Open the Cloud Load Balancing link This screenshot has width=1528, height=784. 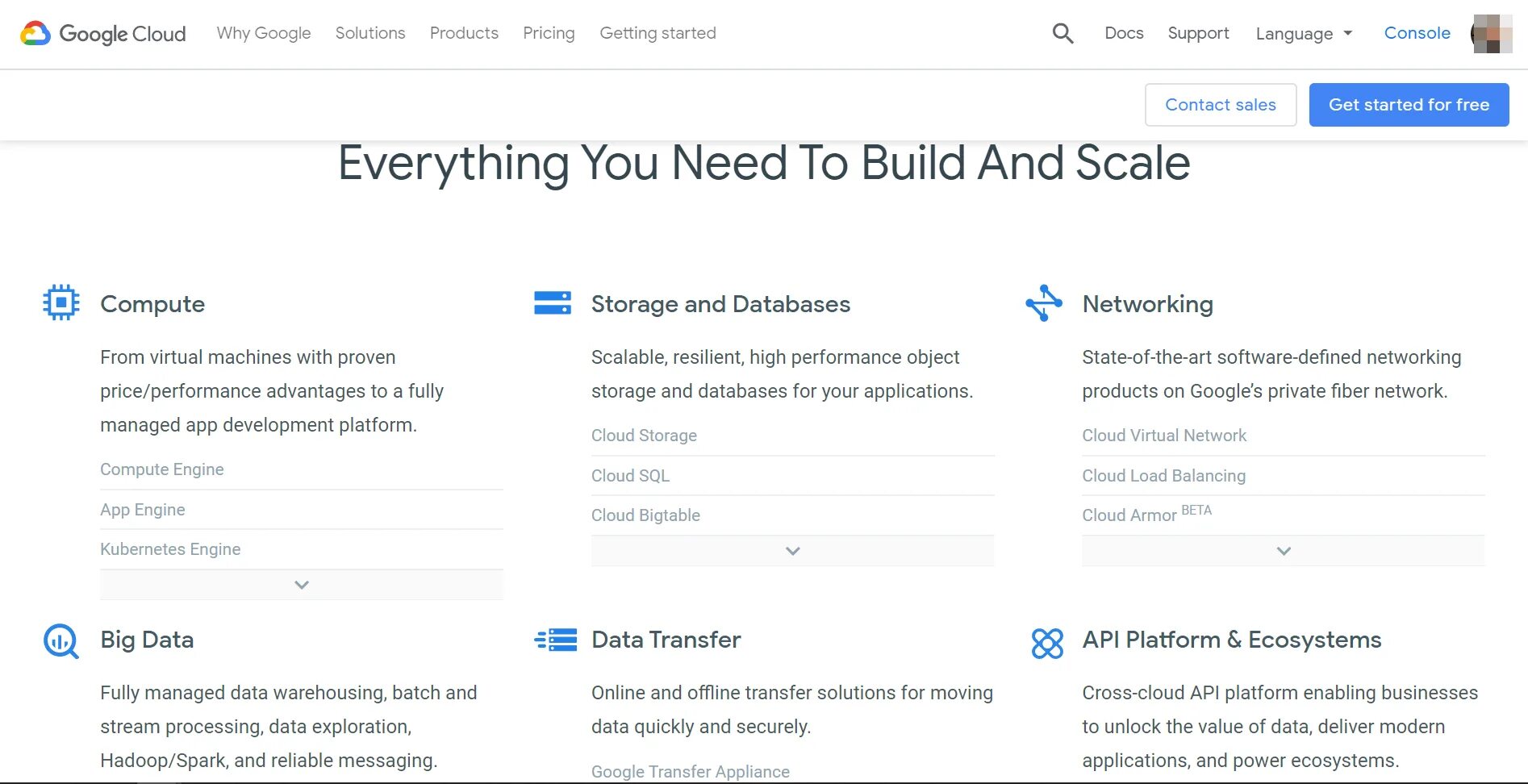[1163, 476]
